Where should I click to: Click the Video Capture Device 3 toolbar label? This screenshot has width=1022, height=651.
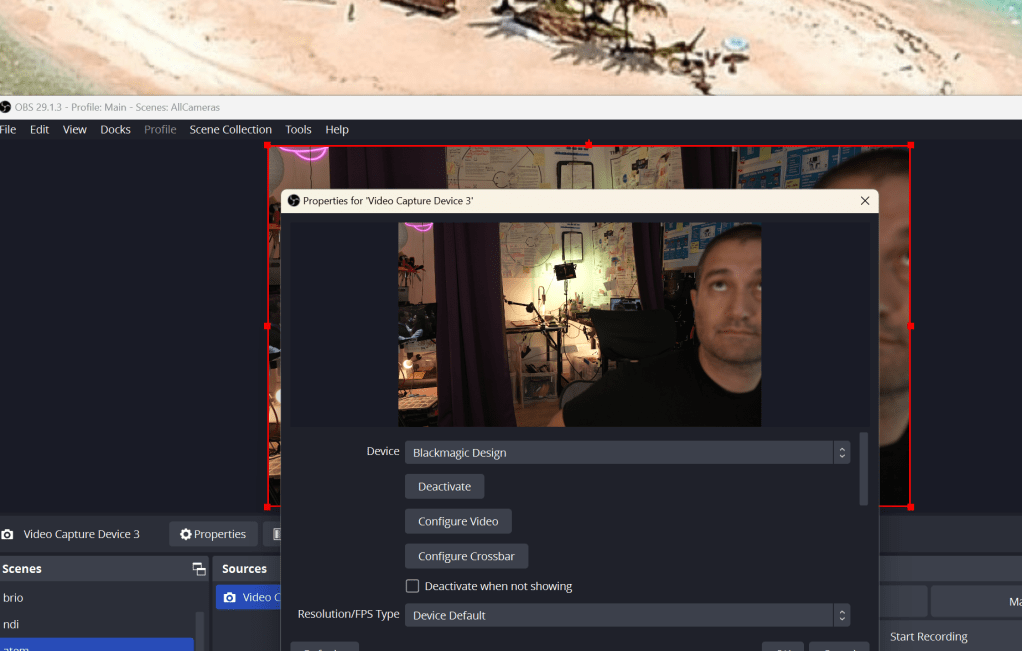coord(81,534)
